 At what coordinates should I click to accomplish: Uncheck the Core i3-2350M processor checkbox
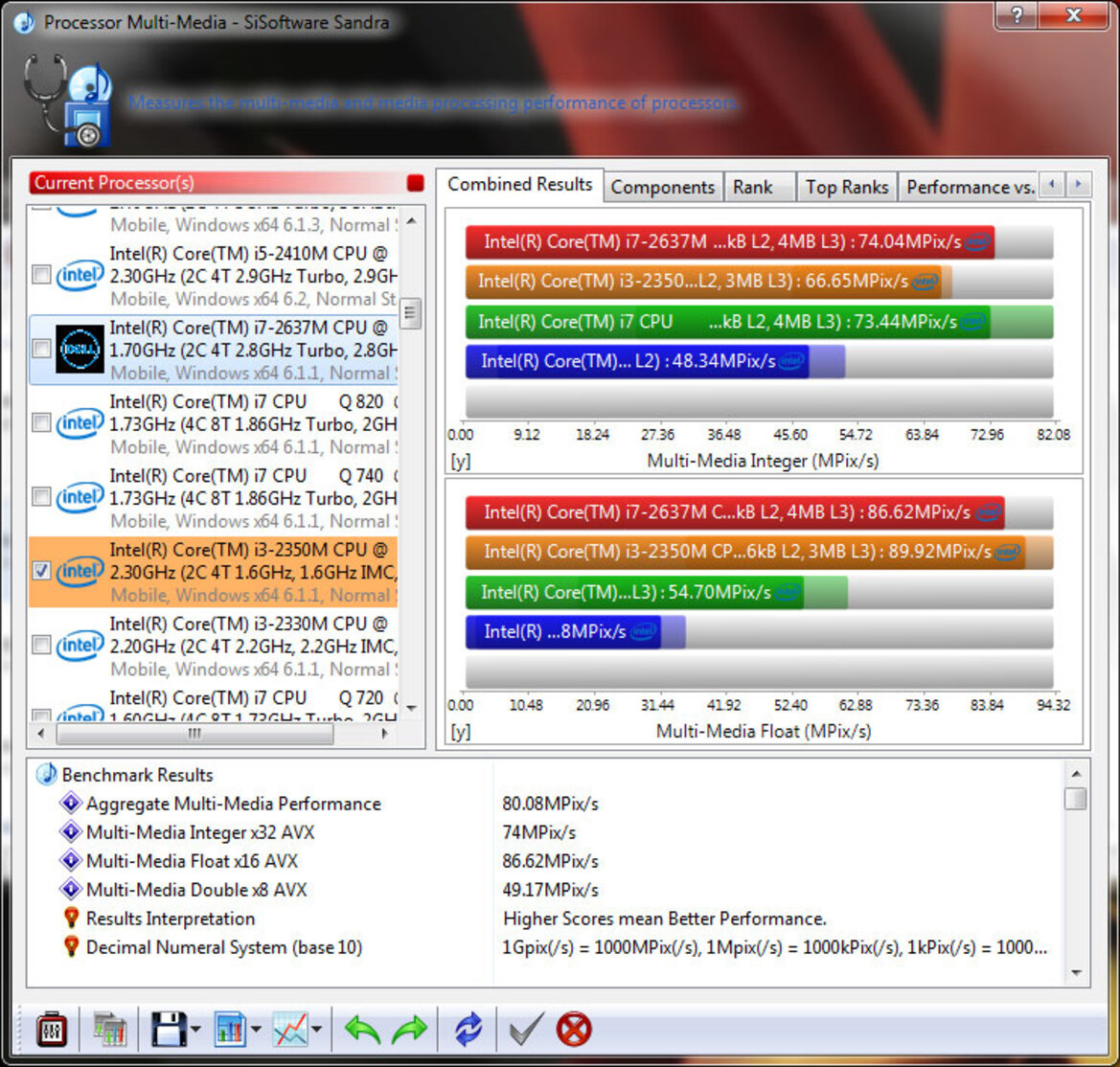click(x=41, y=571)
